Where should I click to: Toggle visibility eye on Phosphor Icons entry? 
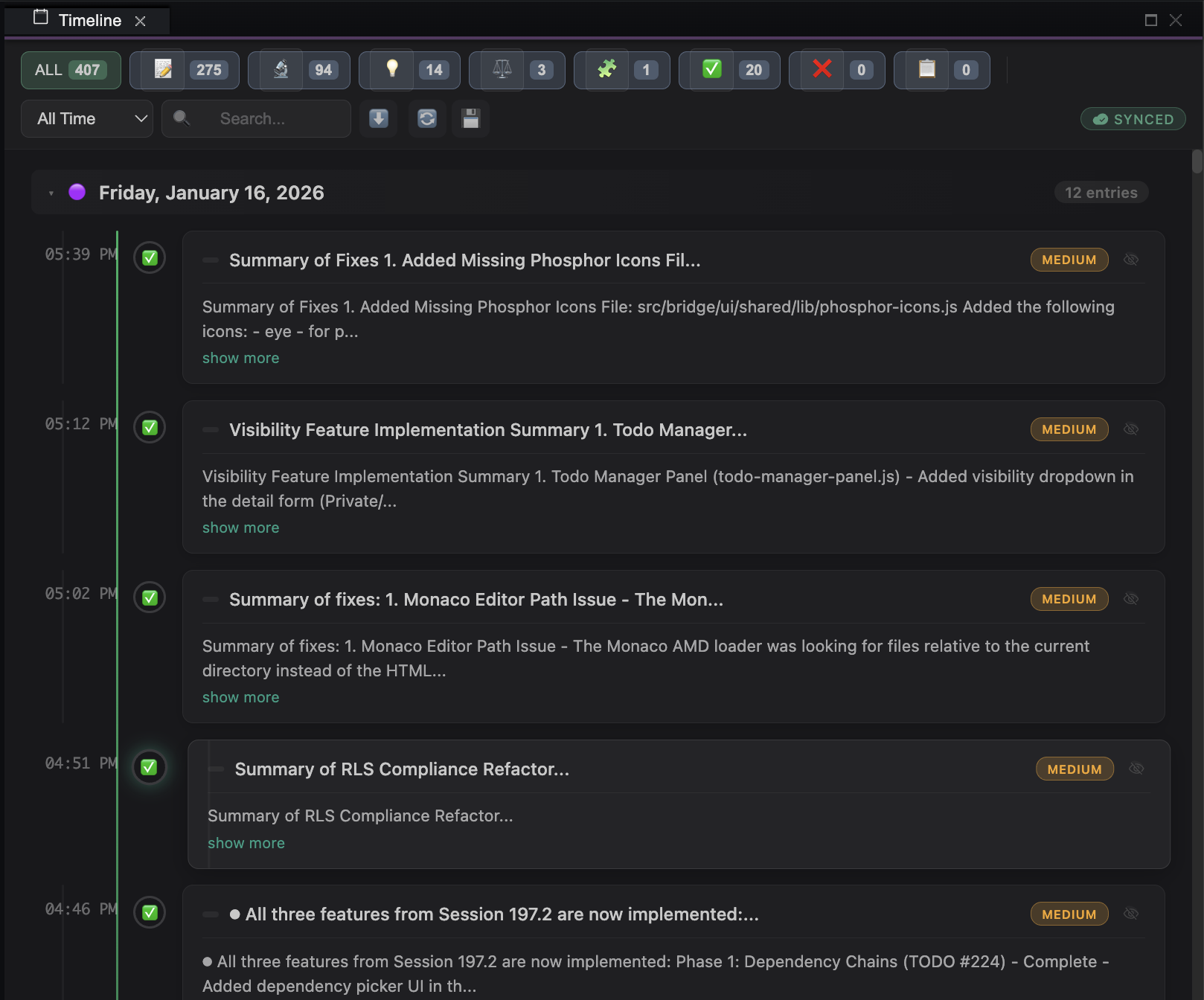click(x=1131, y=260)
